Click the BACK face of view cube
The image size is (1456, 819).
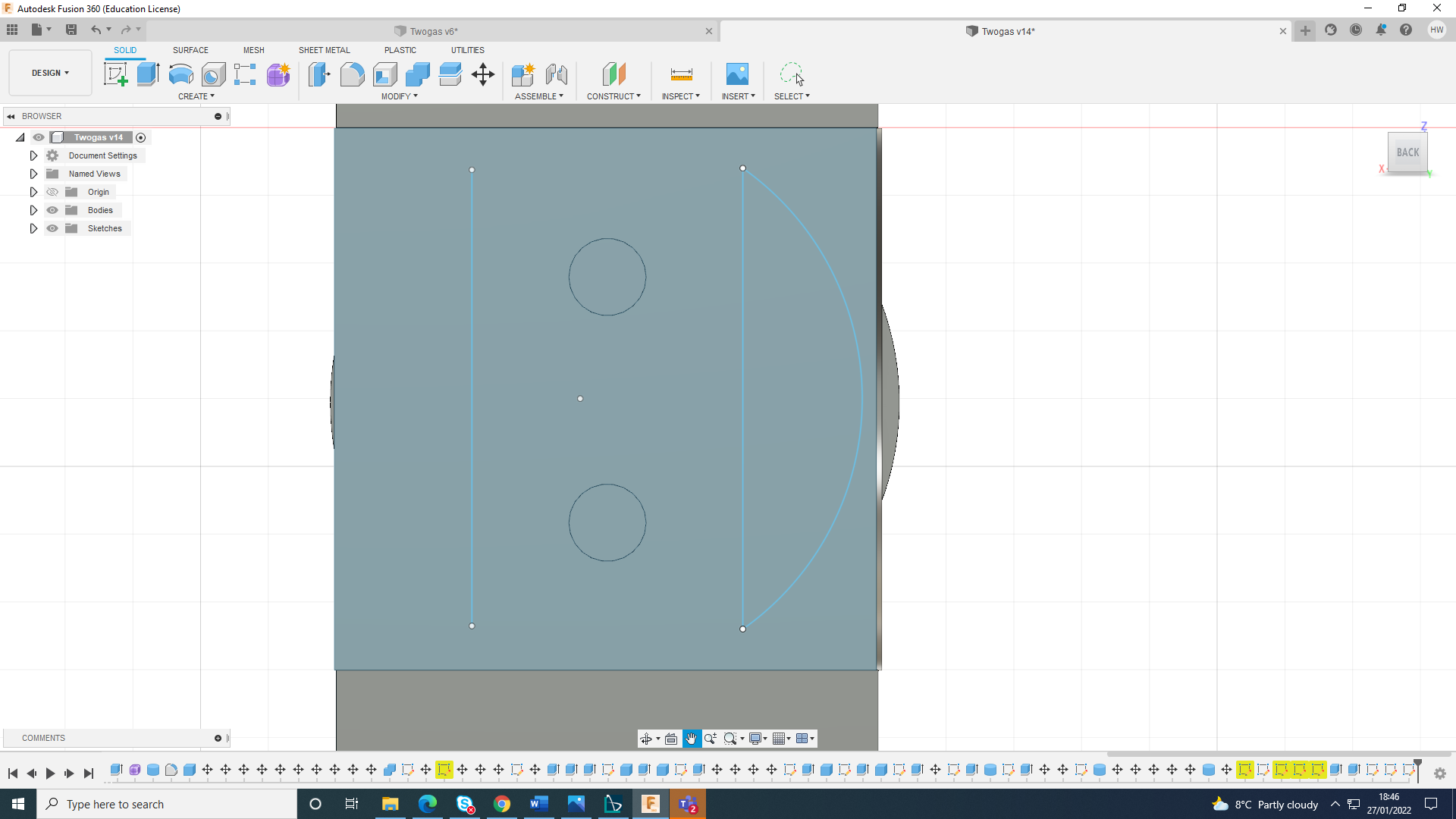(x=1407, y=152)
